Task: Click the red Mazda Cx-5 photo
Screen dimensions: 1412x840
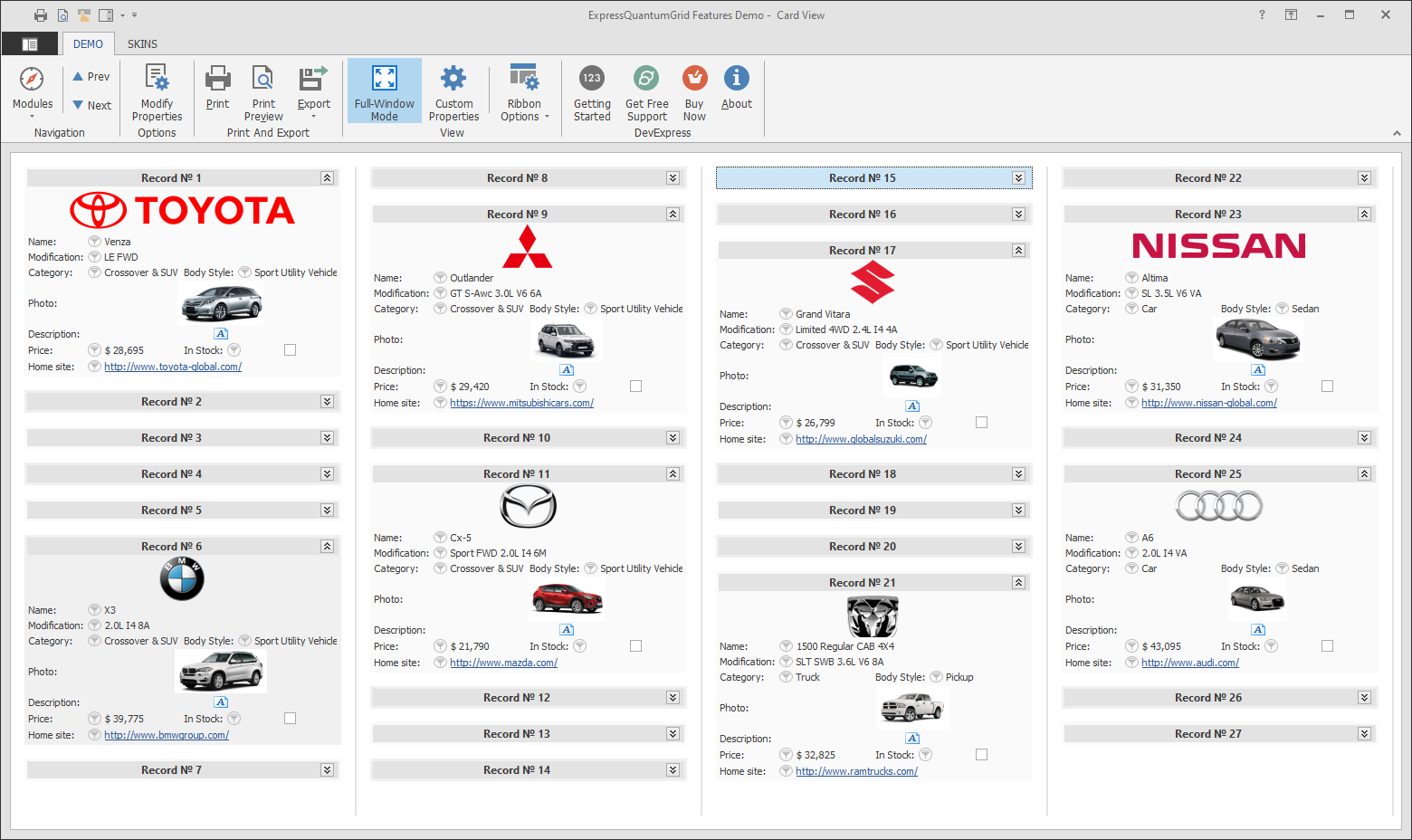Action: [x=567, y=599]
